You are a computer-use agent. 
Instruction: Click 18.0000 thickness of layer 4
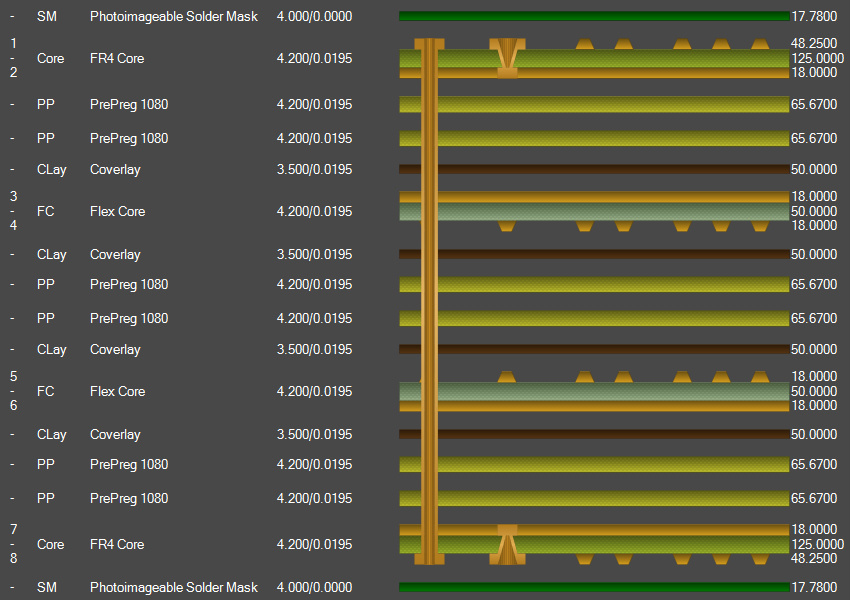pyautogui.click(x=814, y=225)
